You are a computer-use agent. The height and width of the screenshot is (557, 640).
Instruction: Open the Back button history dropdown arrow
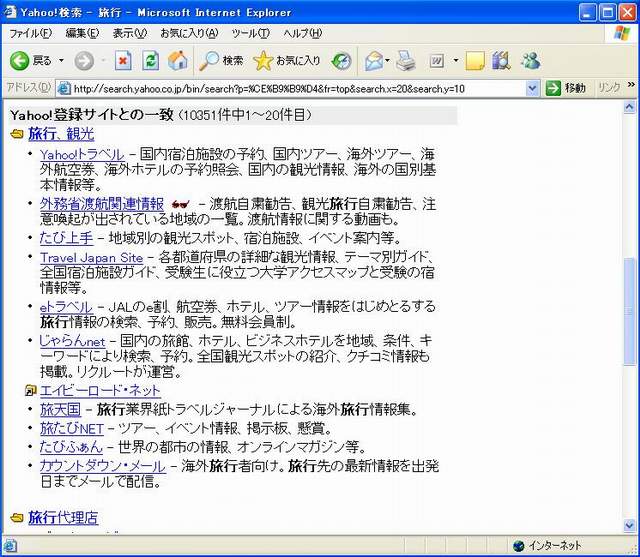pyautogui.click(x=61, y=61)
